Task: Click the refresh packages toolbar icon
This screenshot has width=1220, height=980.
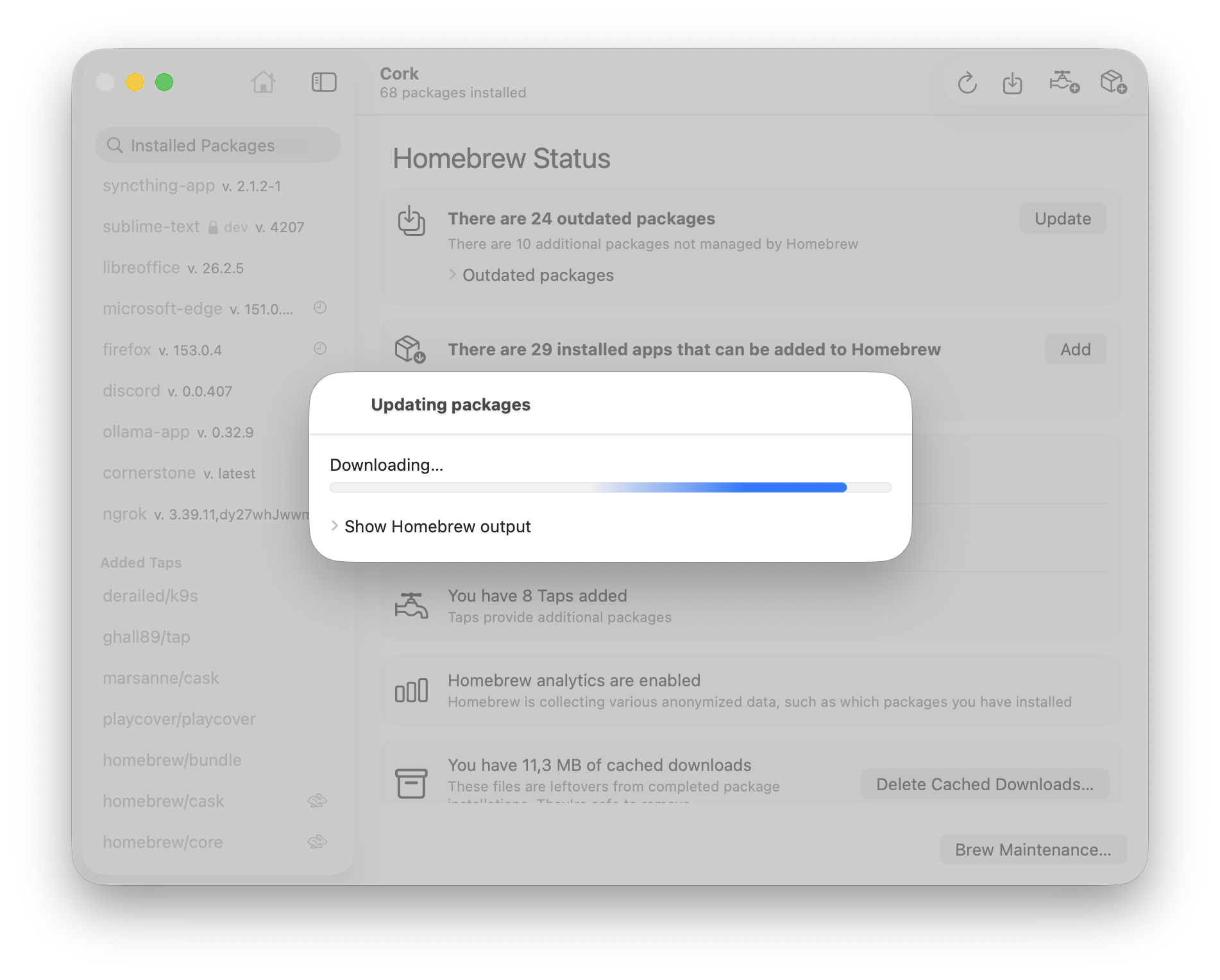Action: point(967,83)
